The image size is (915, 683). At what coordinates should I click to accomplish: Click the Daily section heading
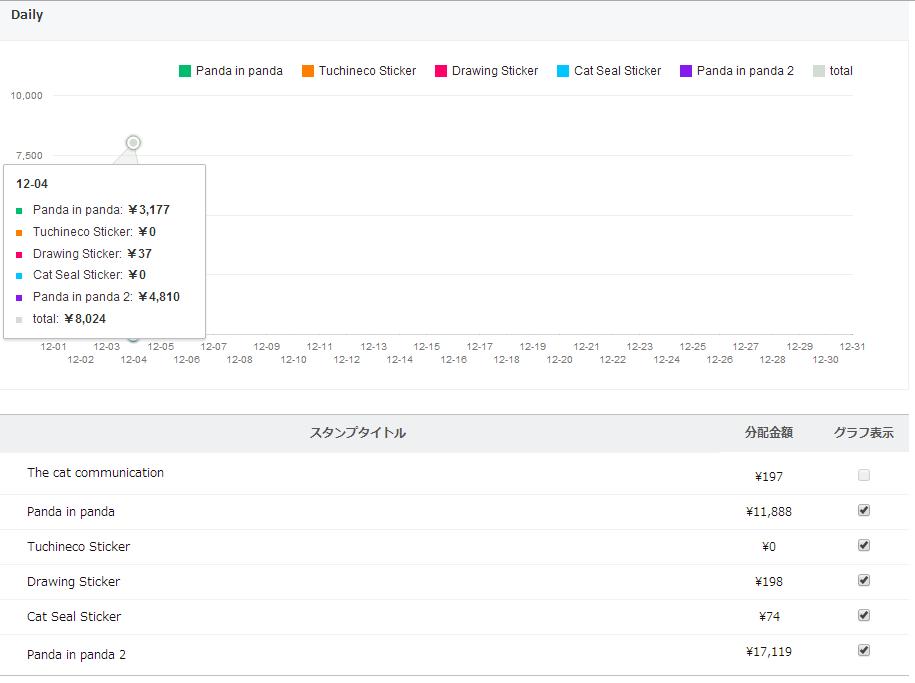point(27,15)
